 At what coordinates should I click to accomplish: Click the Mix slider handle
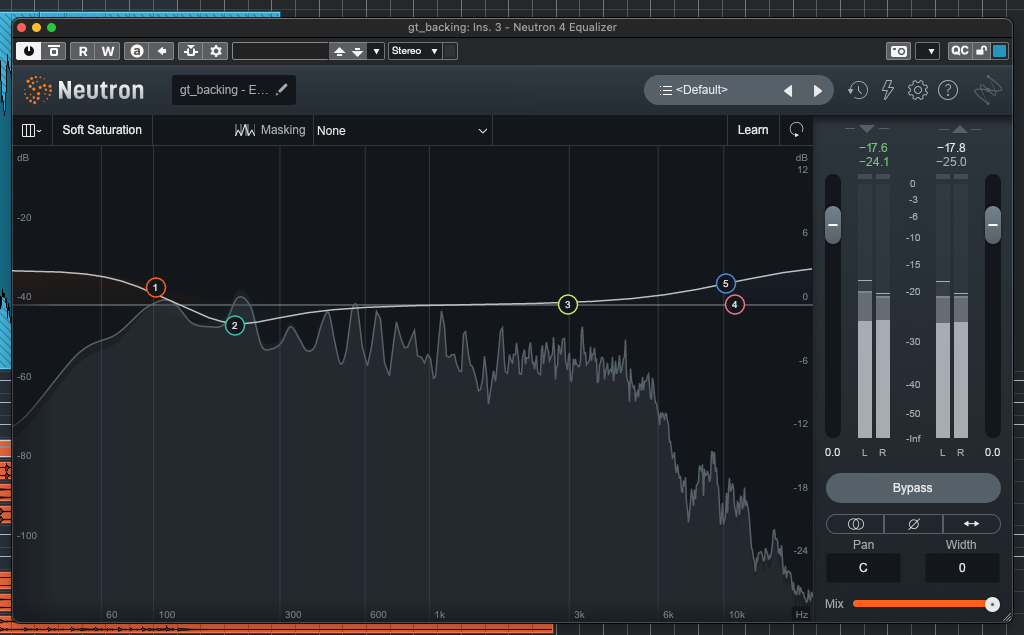[992, 604]
